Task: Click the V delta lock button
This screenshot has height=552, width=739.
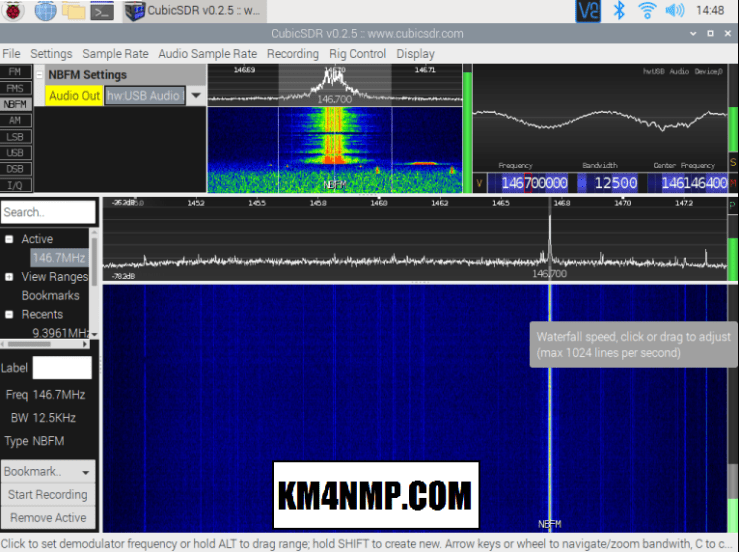Action: pos(479,183)
